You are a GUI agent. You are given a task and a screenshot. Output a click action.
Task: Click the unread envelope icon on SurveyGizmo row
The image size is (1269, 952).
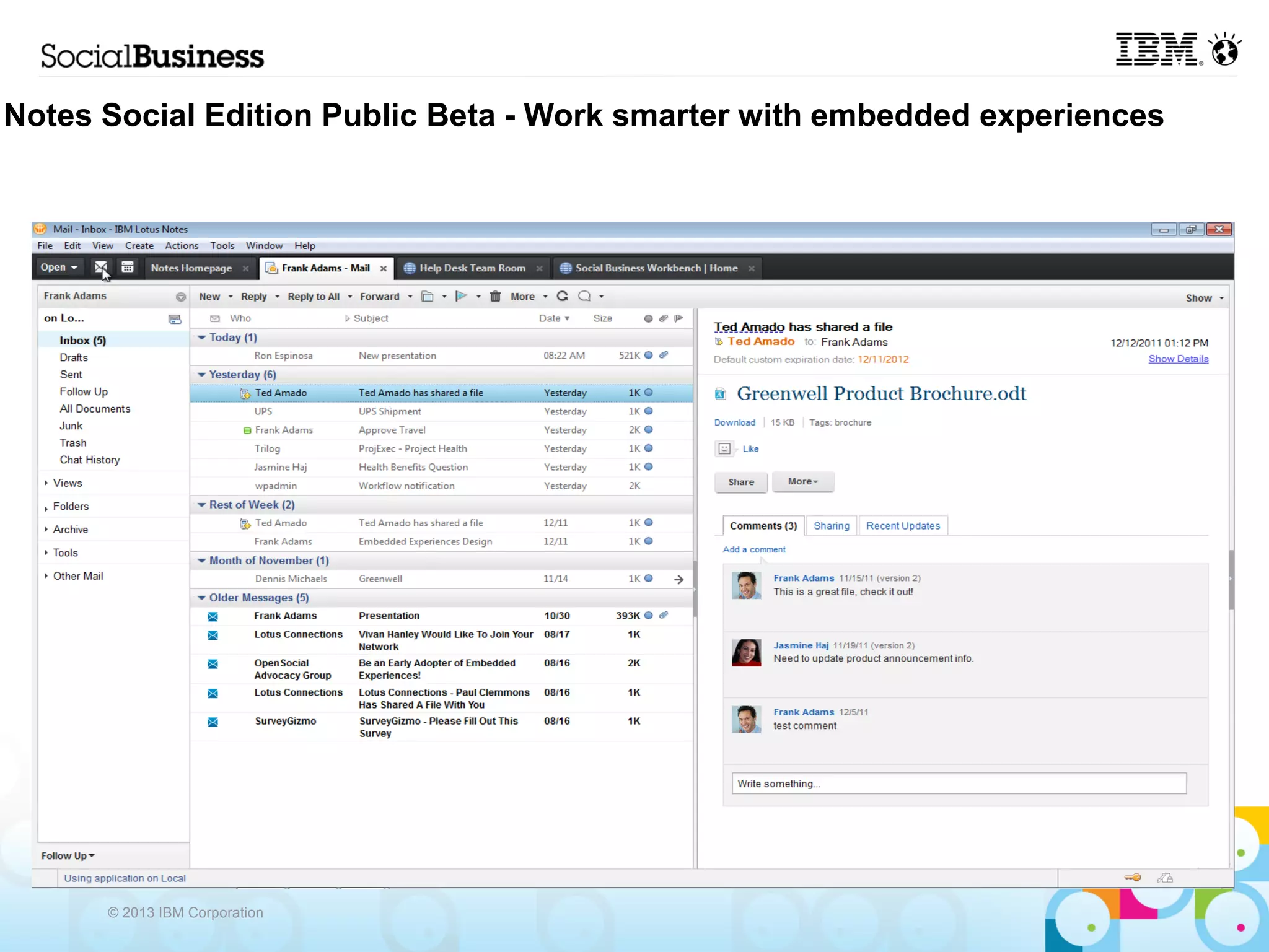point(213,722)
